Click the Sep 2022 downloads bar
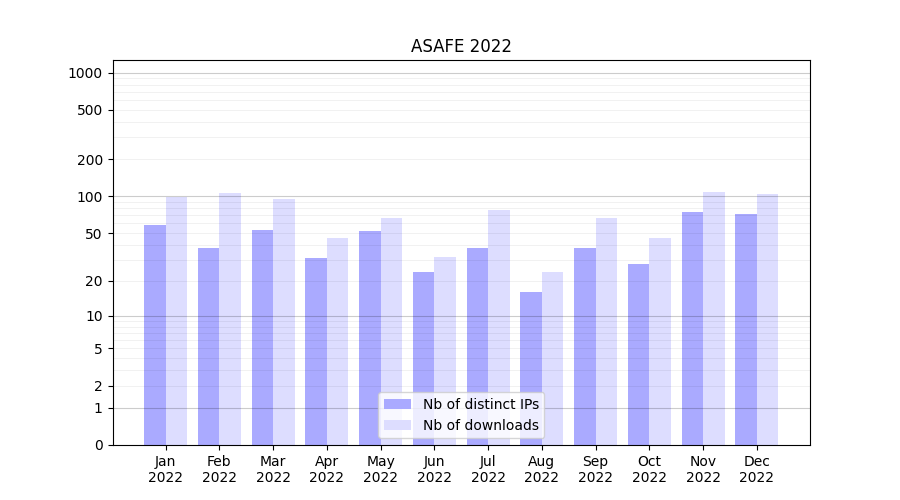The image size is (900, 500). point(606,331)
